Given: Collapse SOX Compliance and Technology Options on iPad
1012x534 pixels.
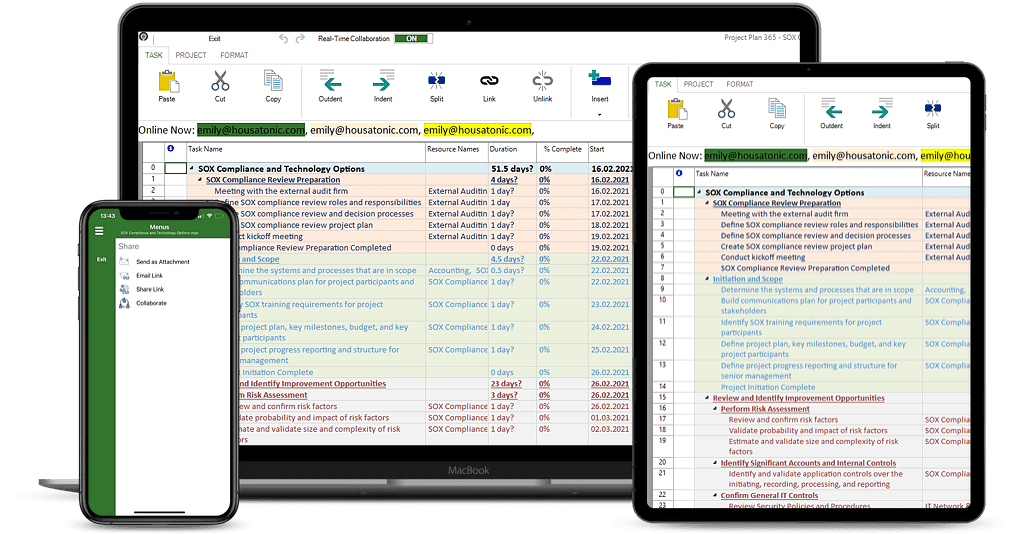Looking at the screenshot, I should click(699, 192).
